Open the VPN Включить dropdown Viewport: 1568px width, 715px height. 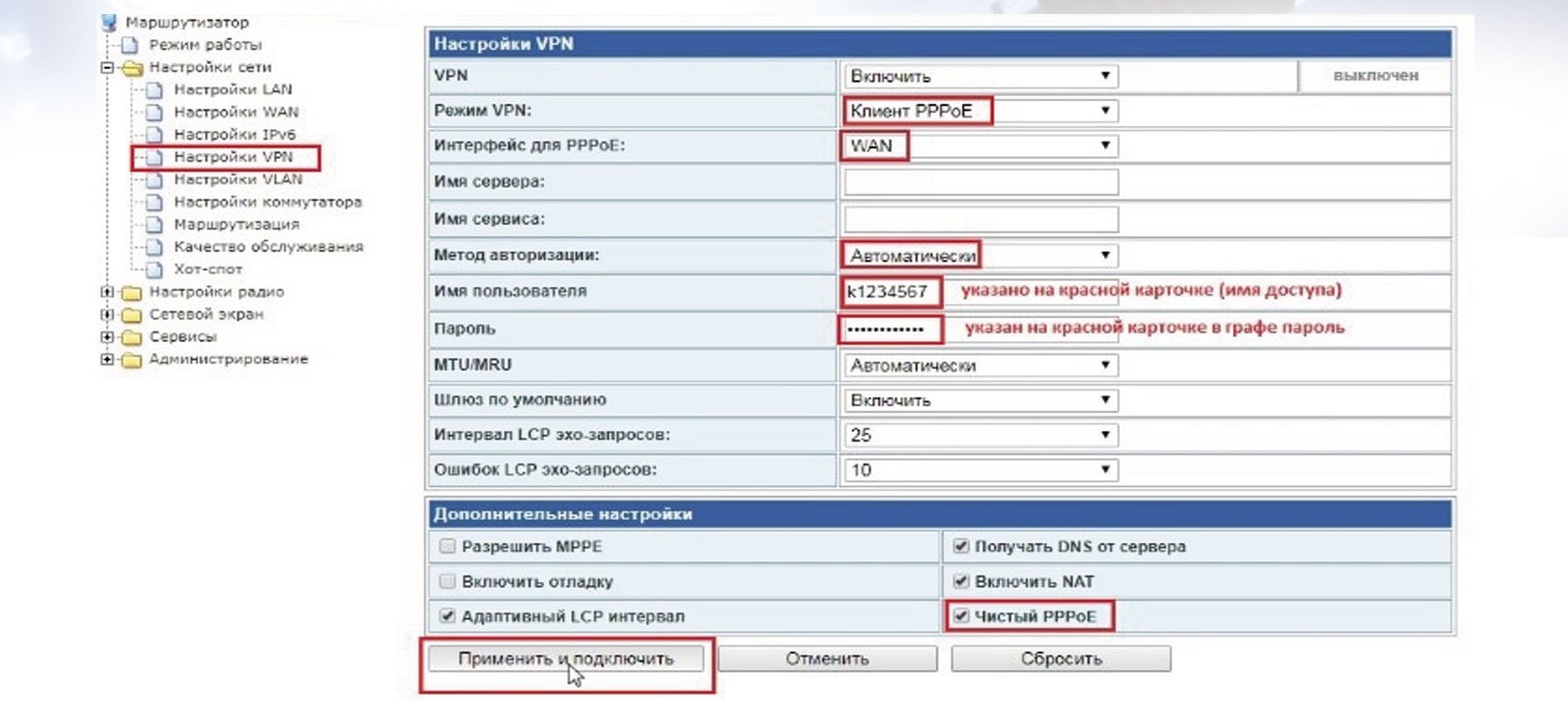point(981,76)
